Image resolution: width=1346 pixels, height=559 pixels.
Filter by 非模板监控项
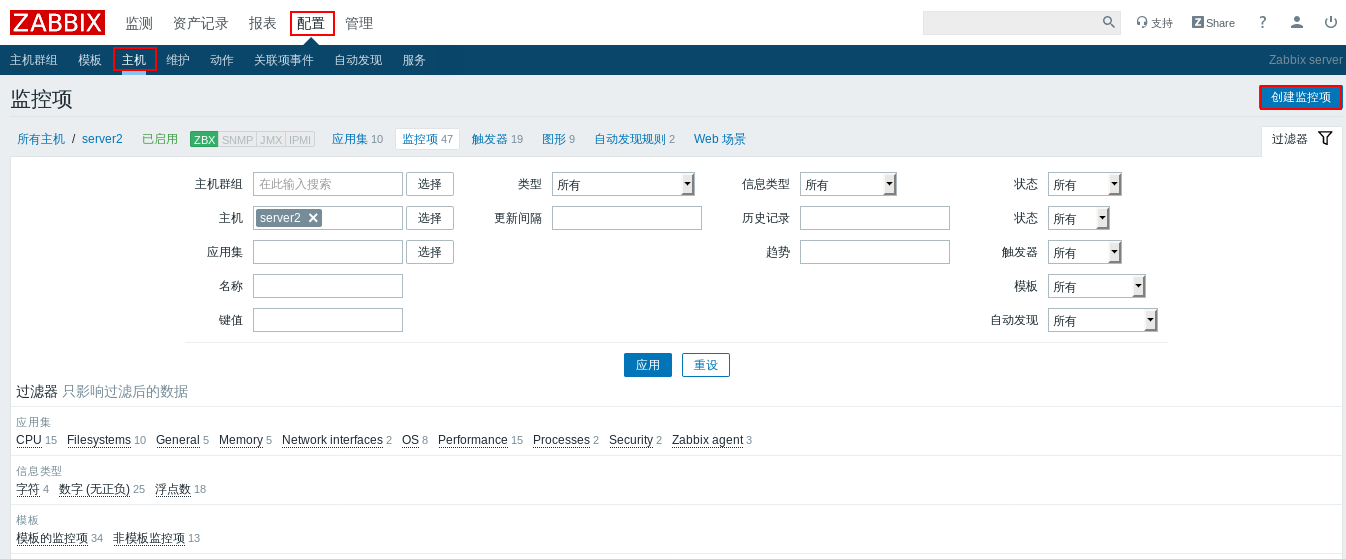(x=149, y=538)
